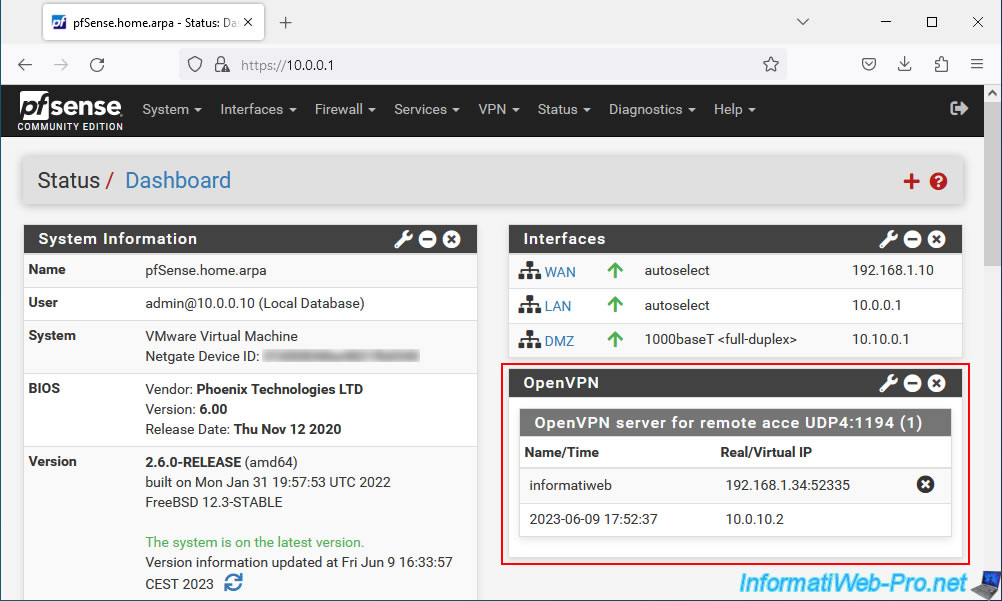
Task: Click the 'system is on the latest version' text
Action: (x=254, y=542)
